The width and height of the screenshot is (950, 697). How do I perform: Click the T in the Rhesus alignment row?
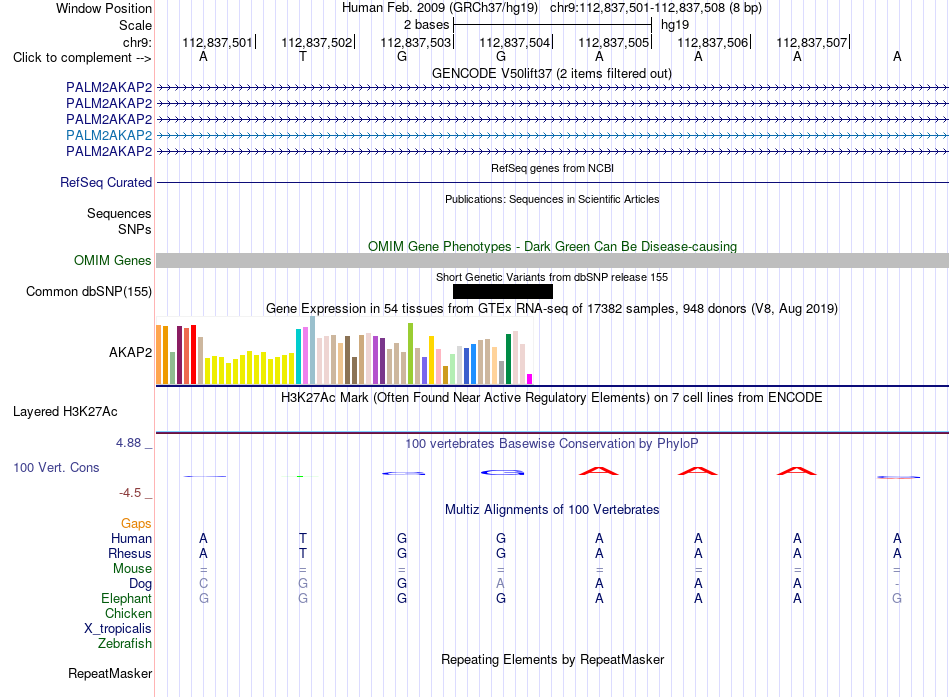303,553
